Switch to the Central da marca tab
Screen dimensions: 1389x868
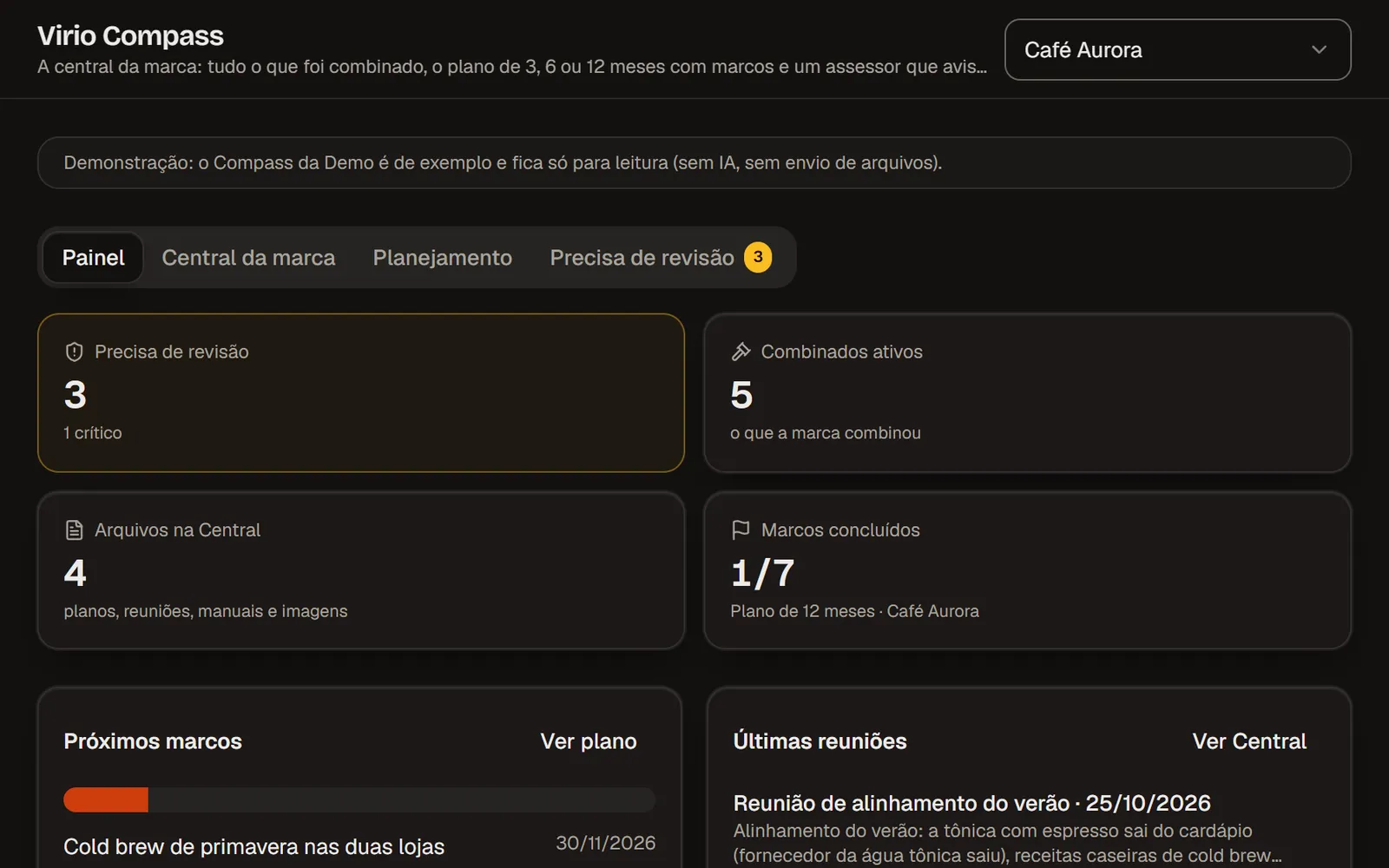point(248,258)
